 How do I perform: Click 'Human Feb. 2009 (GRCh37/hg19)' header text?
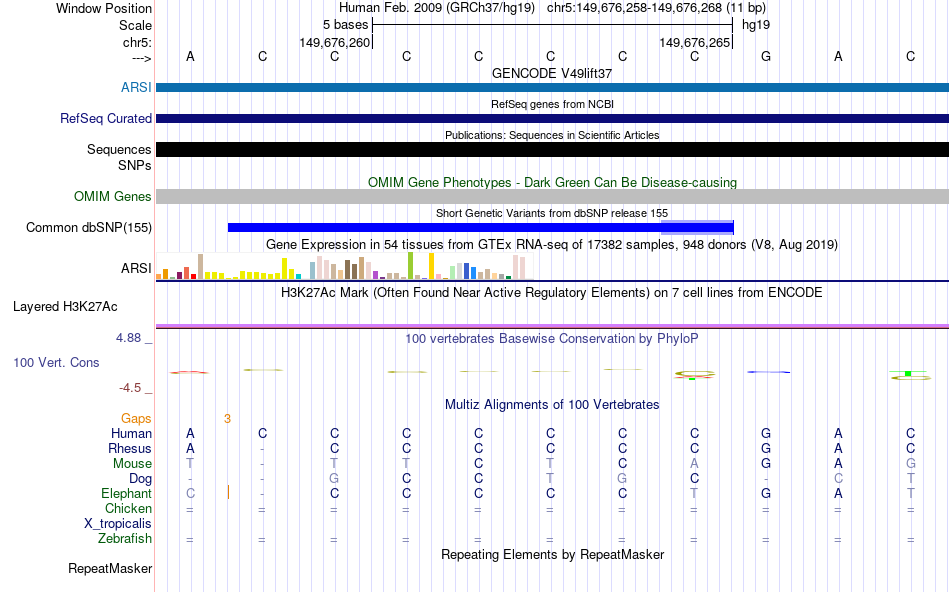tap(437, 8)
